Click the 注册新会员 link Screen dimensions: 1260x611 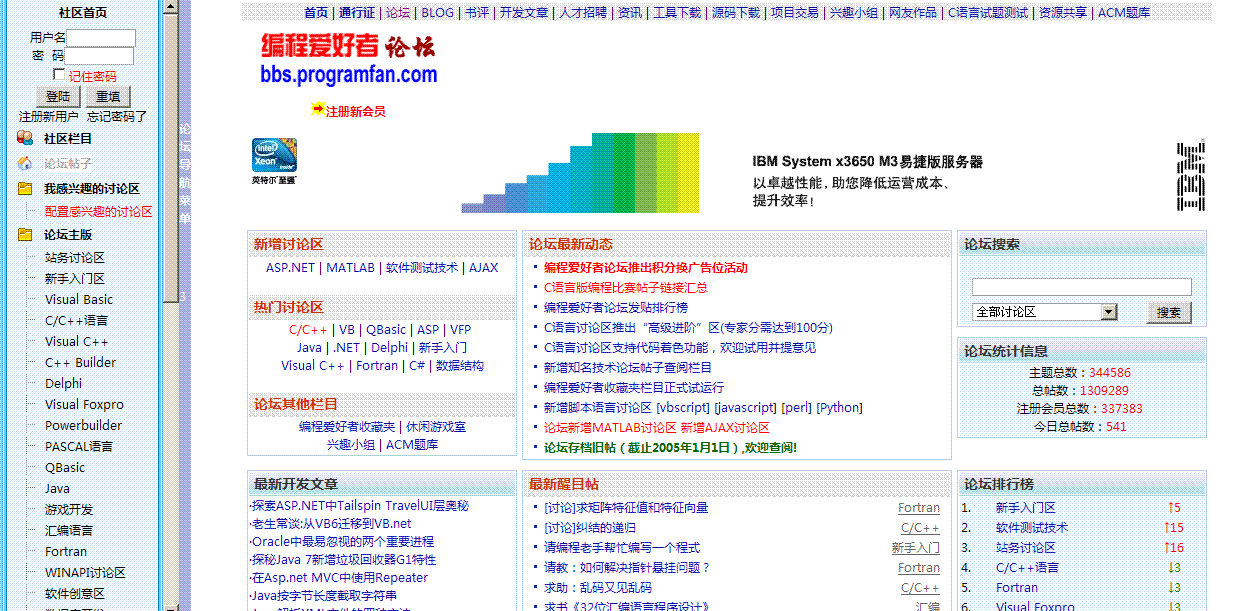(356, 111)
